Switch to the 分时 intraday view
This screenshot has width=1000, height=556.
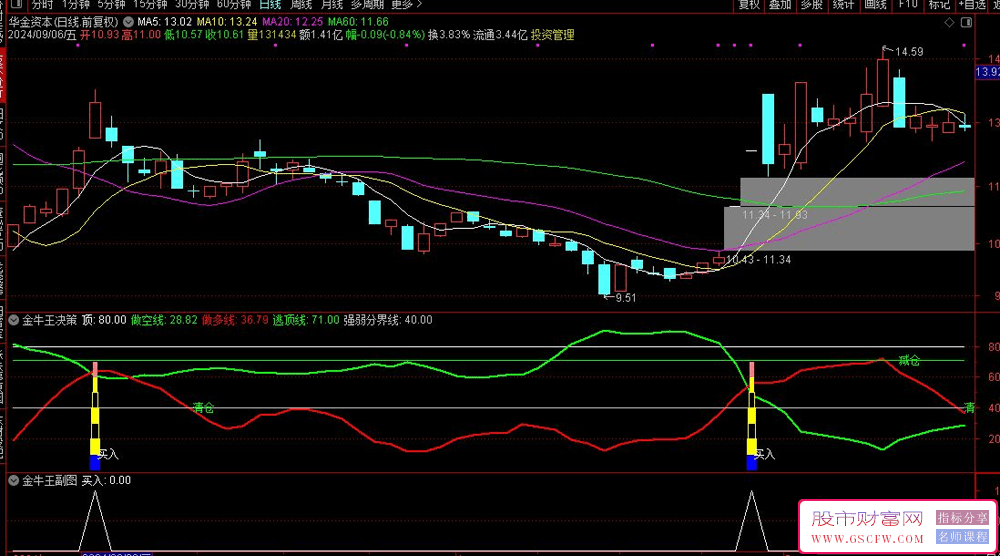pyautogui.click(x=43, y=4)
